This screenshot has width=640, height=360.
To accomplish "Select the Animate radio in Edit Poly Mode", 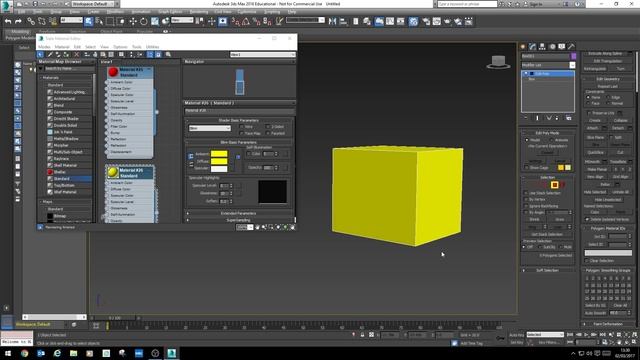I will [551, 140].
